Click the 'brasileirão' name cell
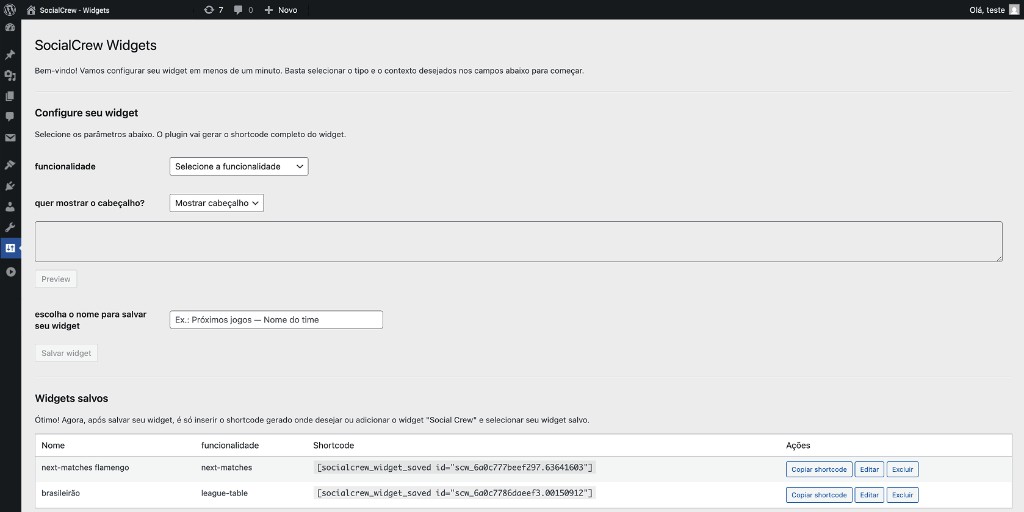Screen dimensions: 1024x512 (x=62, y=492)
